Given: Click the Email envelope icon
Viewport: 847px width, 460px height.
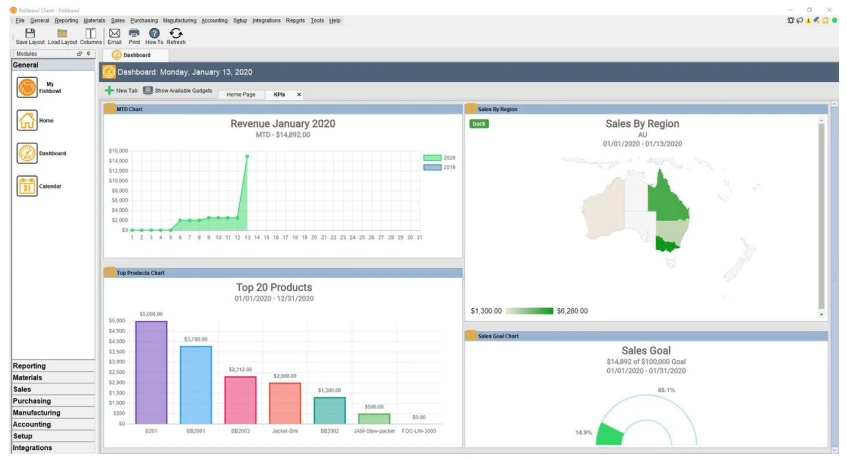Looking at the screenshot, I should point(114,34).
